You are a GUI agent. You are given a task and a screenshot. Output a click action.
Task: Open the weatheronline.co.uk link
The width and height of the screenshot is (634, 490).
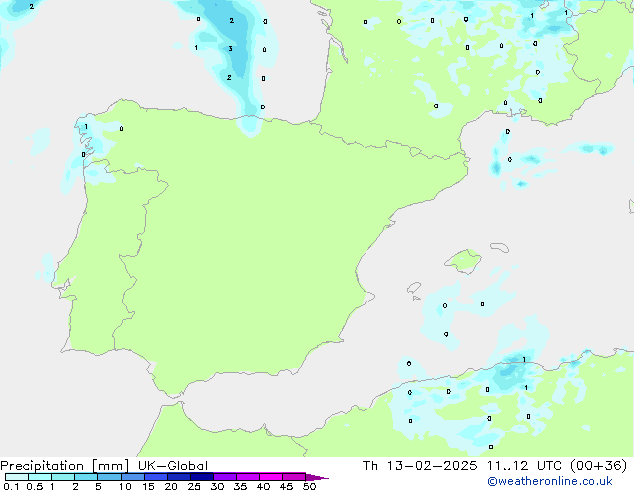[550, 481]
